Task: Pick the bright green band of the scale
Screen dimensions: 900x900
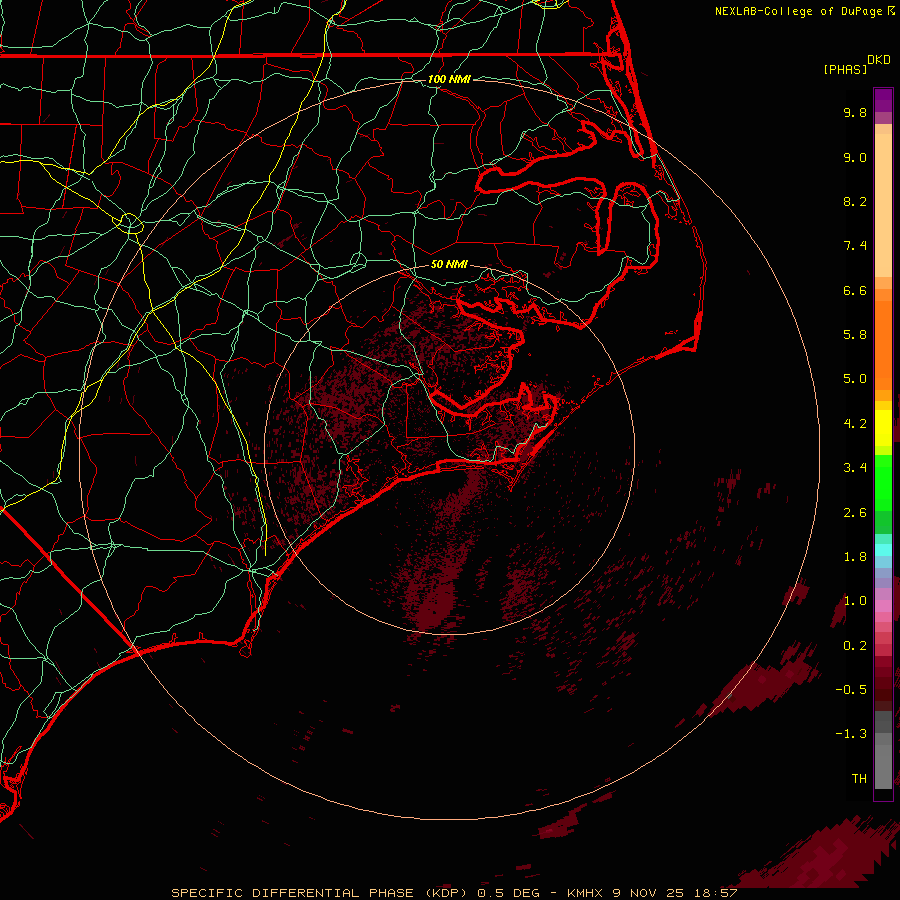Action: coord(883,483)
